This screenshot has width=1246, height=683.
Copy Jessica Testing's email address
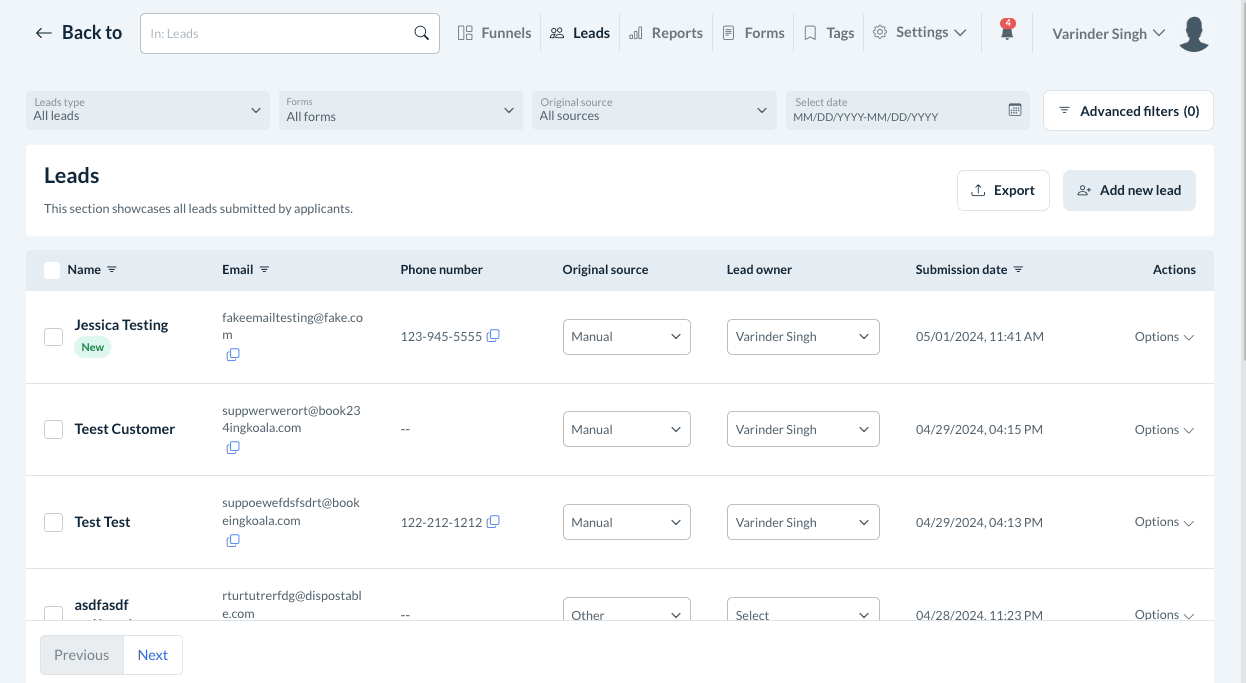click(x=233, y=355)
